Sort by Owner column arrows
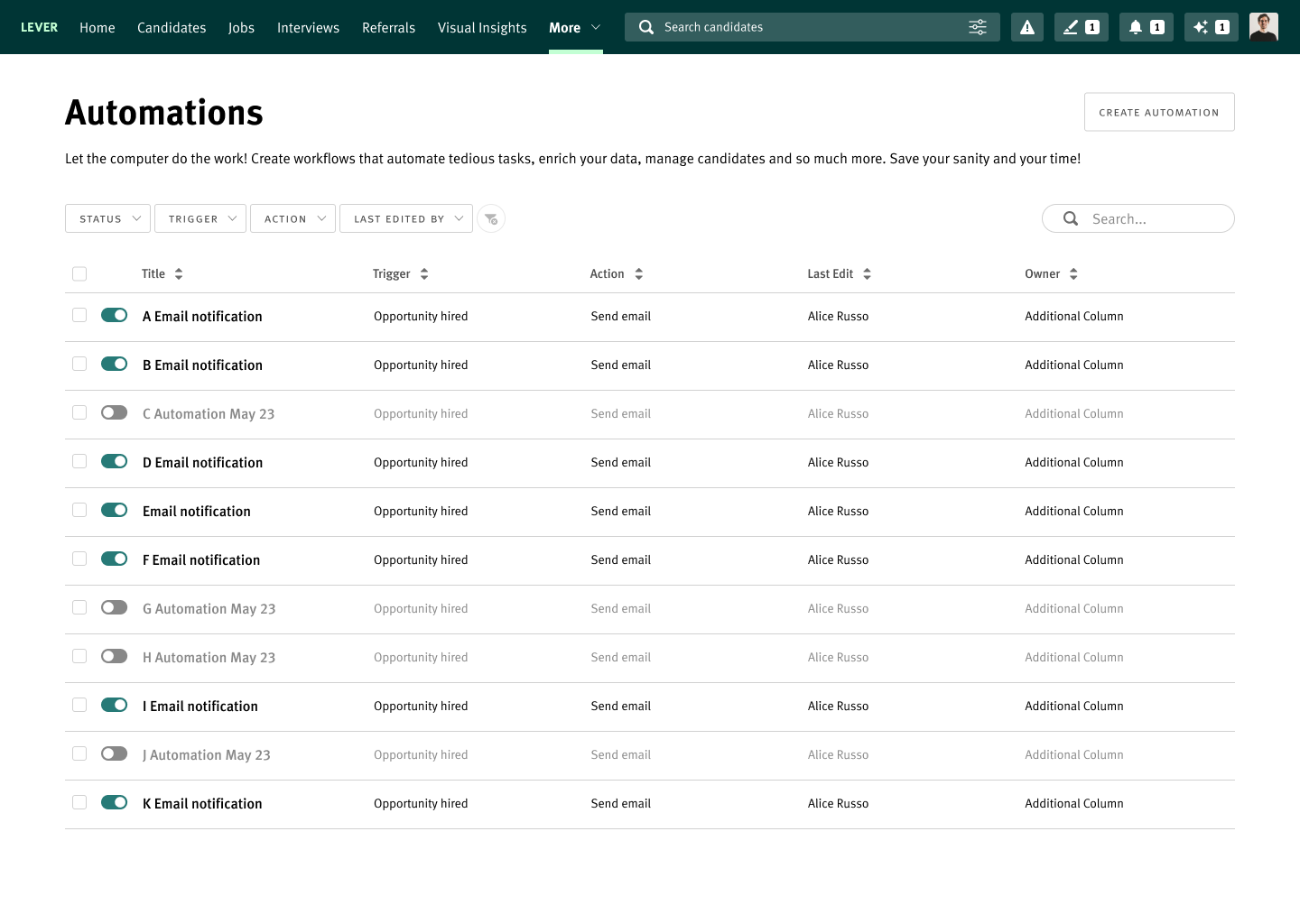Screen dimensions: 1300x924 click(x=1073, y=273)
